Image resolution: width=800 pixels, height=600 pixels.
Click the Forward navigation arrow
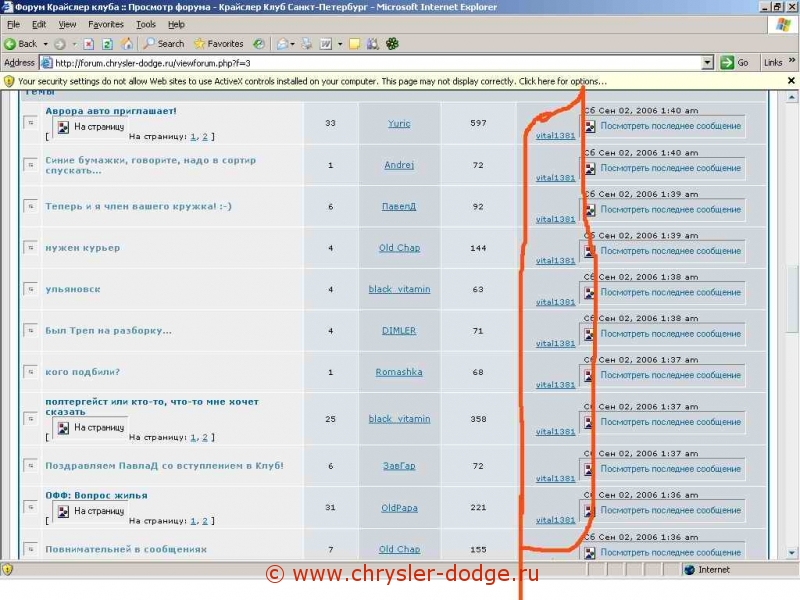coord(60,44)
